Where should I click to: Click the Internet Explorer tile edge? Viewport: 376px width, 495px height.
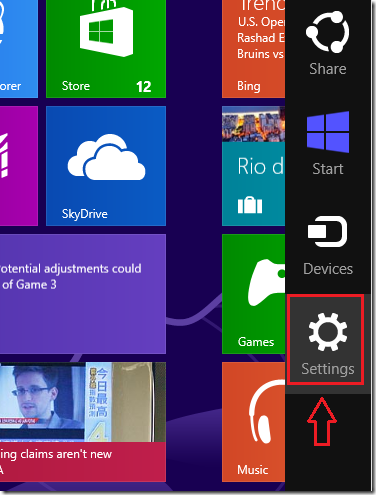[19, 49]
